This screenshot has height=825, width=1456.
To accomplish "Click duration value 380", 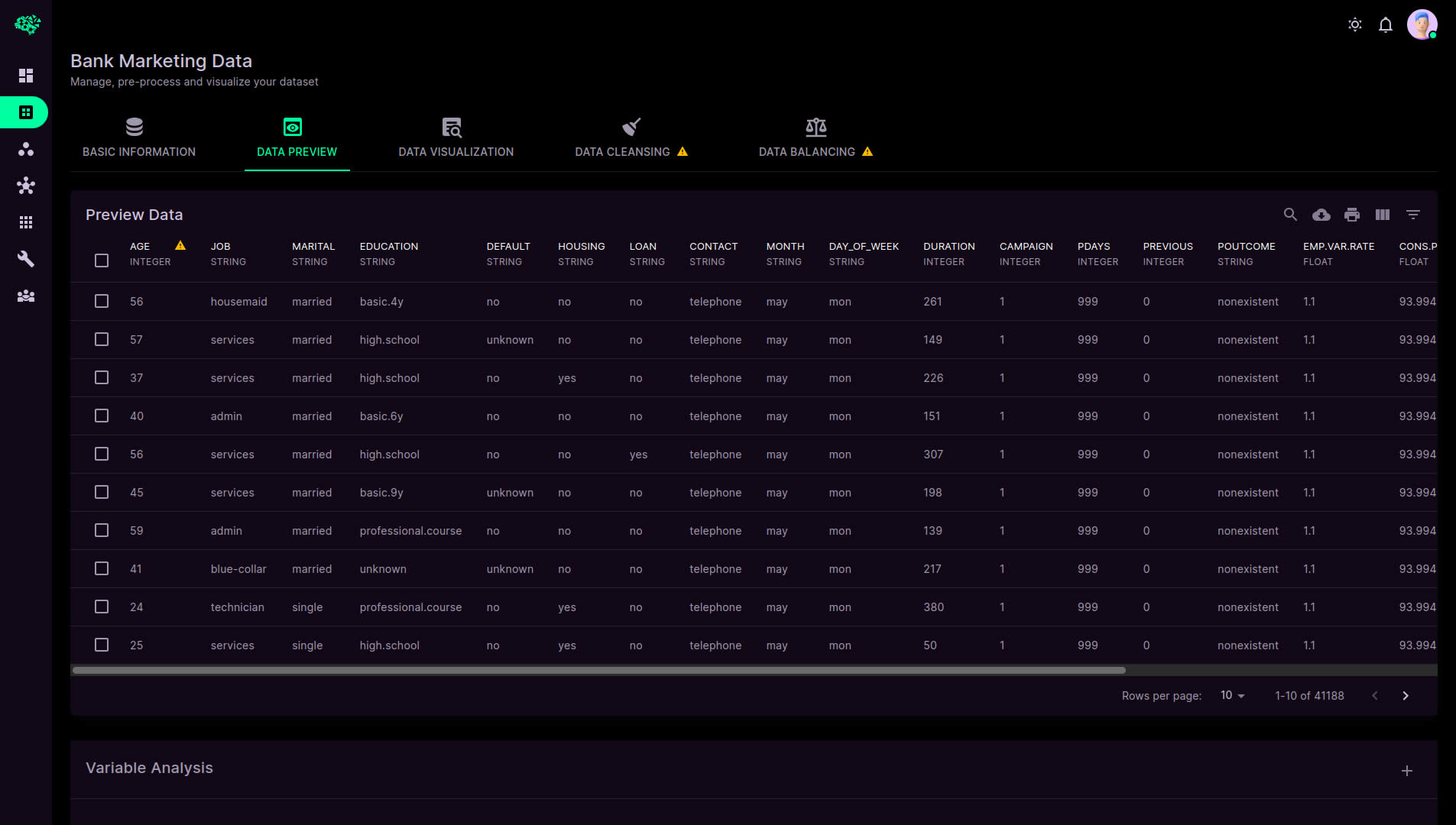I will [x=933, y=607].
